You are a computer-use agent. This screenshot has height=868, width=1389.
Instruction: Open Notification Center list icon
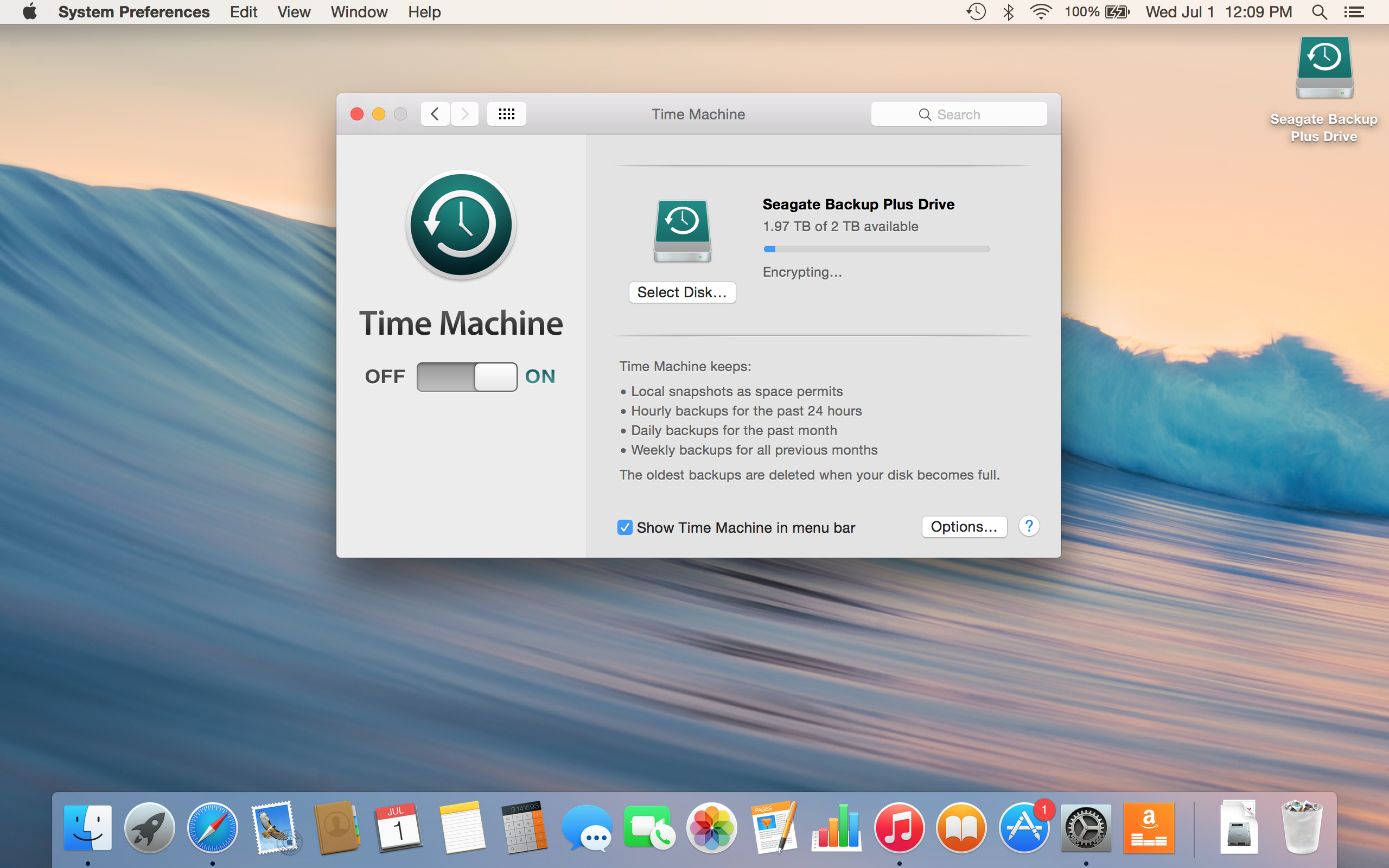tap(1355, 11)
